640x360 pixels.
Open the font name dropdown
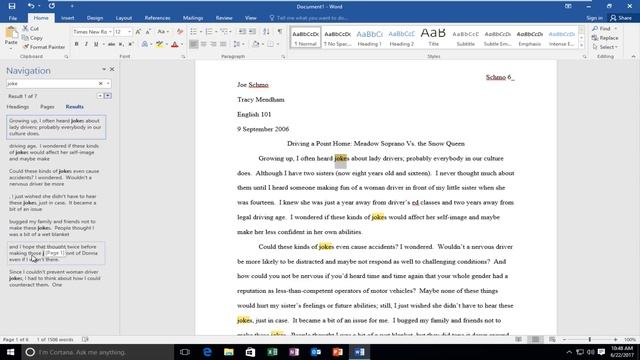[110, 31]
